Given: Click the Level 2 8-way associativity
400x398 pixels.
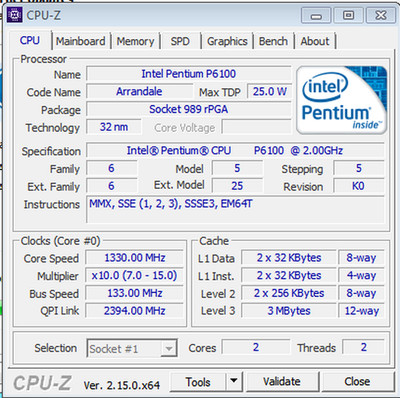Looking at the screenshot, I should [x=361, y=293].
